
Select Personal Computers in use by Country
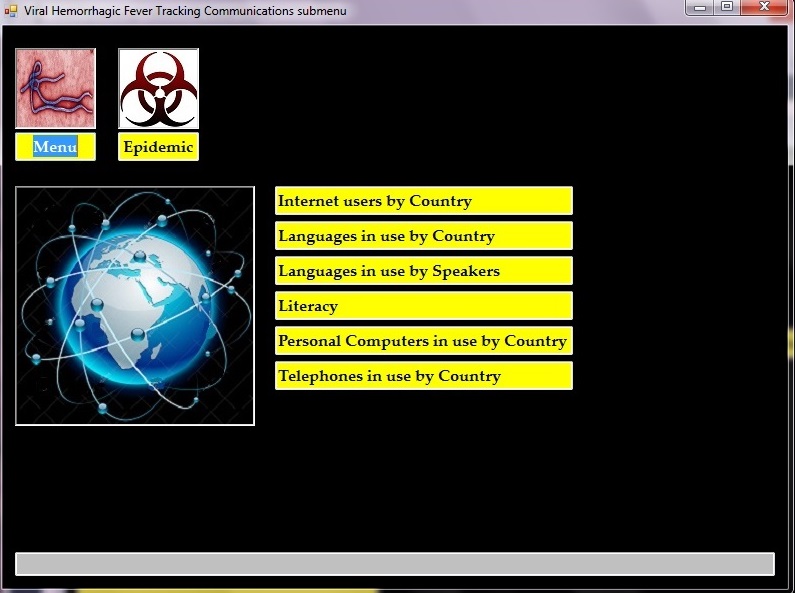423,341
